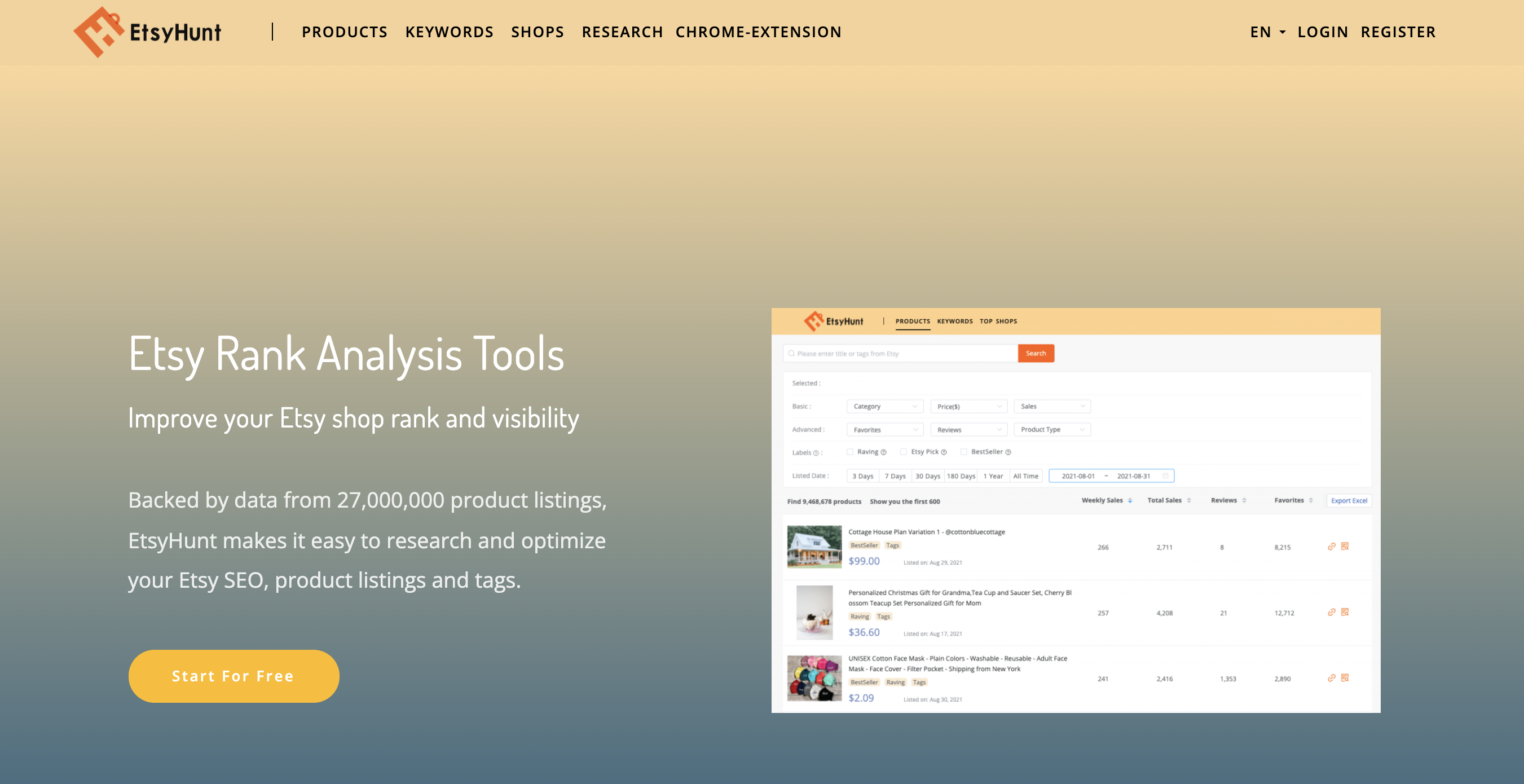Click help icon next to BestSeller label
The height and width of the screenshot is (784, 1524).
(x=1008, y=452)
